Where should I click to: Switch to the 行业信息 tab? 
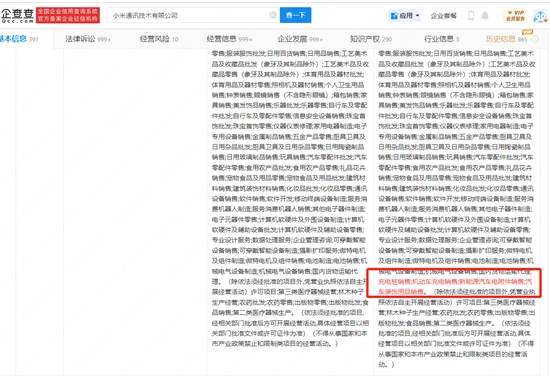coord(441,39)
